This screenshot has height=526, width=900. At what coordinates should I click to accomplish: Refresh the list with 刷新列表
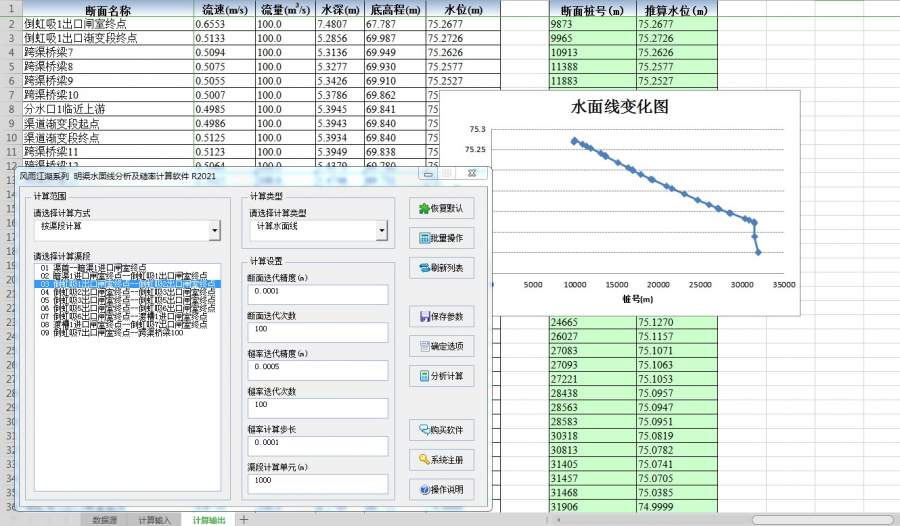(x=441, y=268)
